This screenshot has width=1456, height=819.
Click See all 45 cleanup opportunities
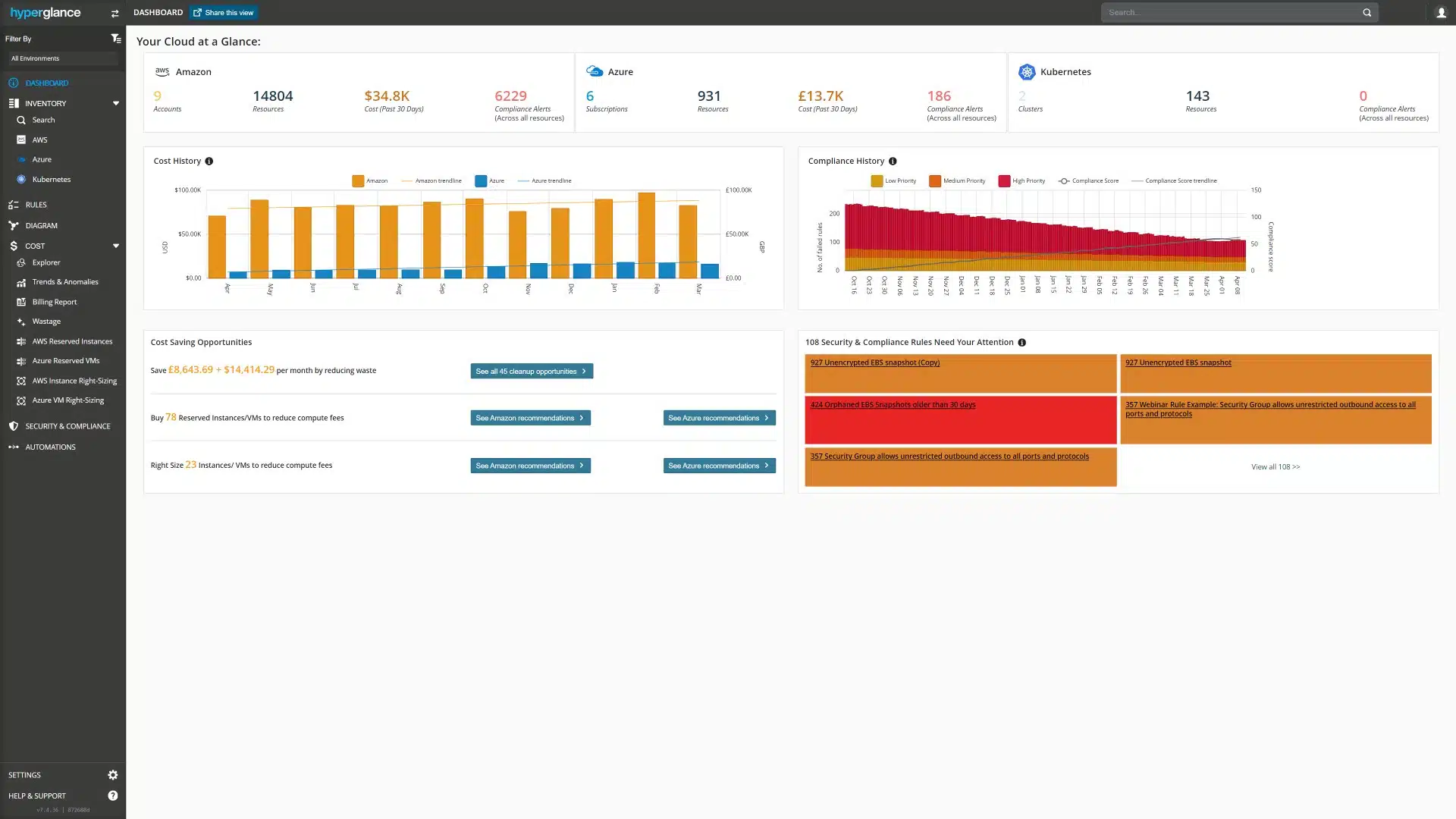point(532,371)
